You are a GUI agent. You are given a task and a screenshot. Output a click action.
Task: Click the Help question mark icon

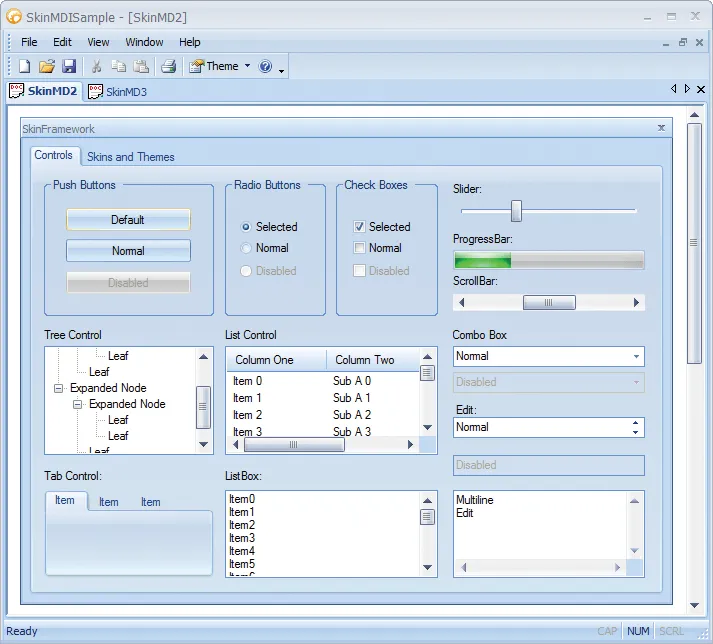point(265,66)
